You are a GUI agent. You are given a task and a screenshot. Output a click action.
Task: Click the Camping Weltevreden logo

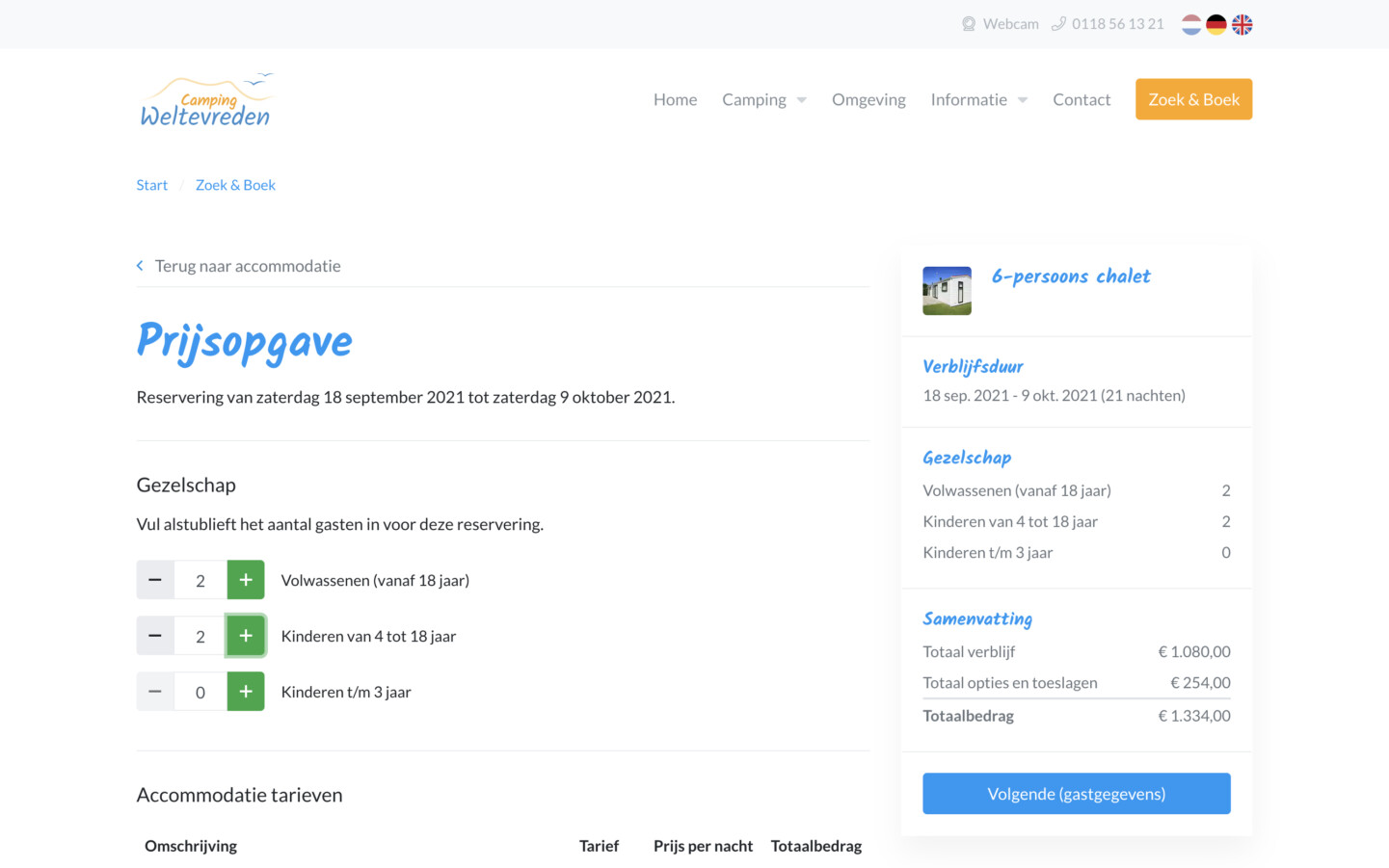click(x=206, y=100)
